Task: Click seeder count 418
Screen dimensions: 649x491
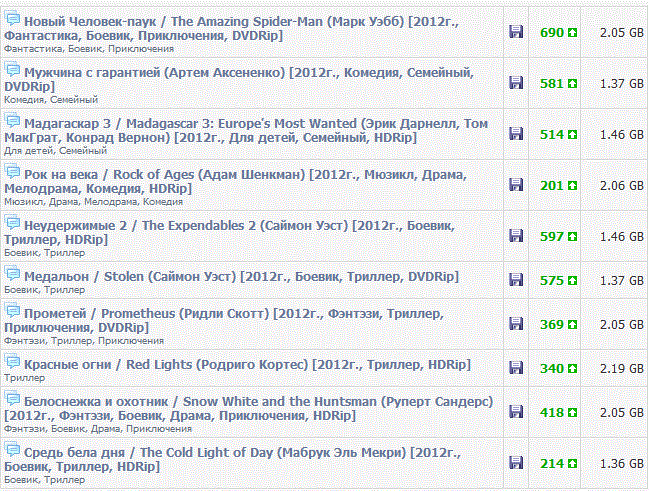Action: 552,413
